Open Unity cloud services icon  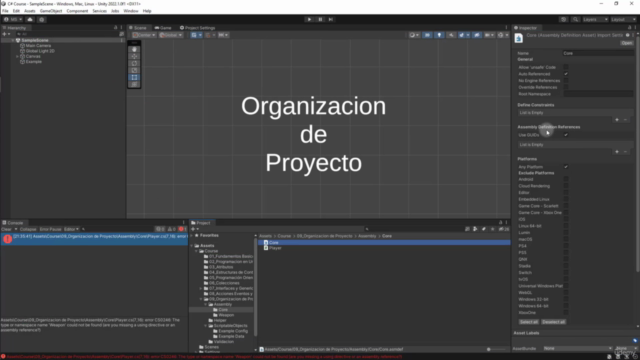[30, 19]
